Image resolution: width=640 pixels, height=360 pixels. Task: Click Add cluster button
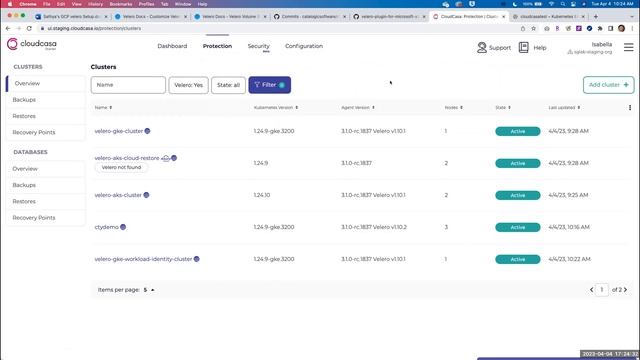coord(609,85)
